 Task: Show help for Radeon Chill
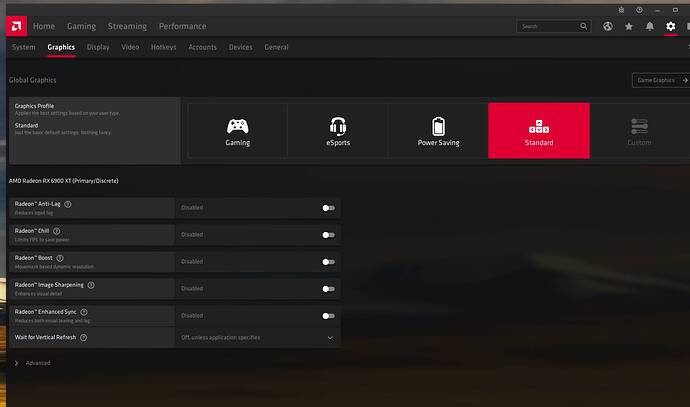57,231
